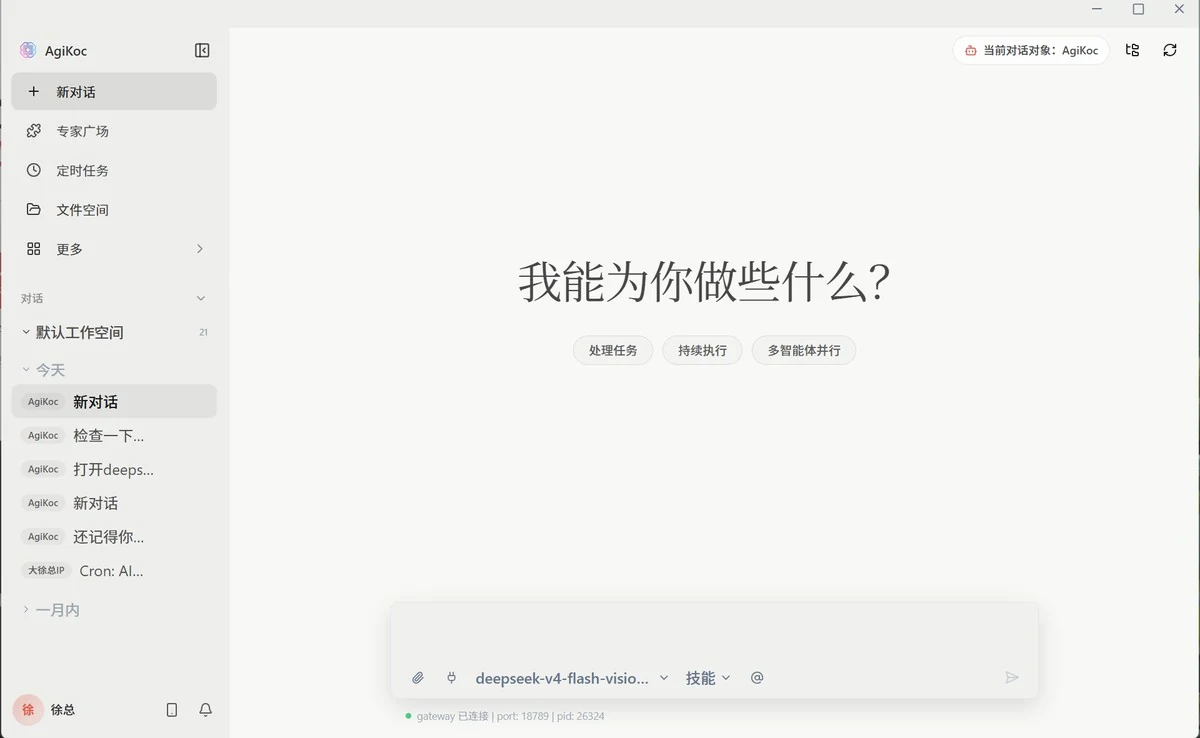Screen dimensions: 1200x738
Task: Open 专家广场 from the sidebar
Action: click(114, 131)
